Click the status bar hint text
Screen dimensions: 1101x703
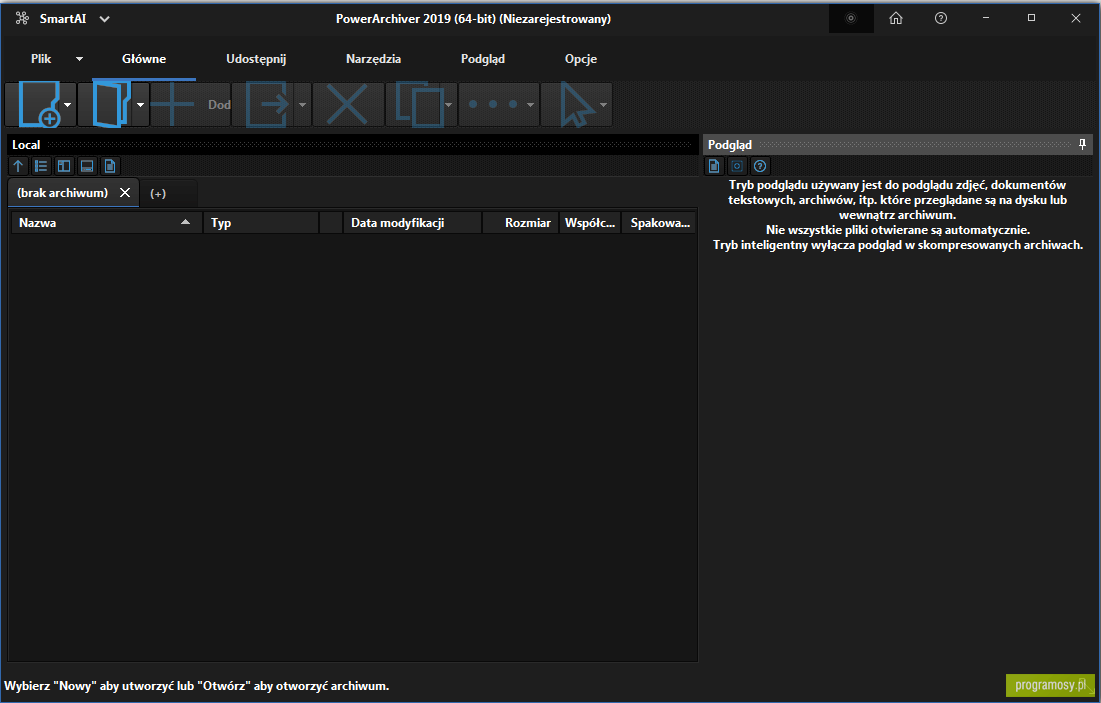[x=197, y=685]
